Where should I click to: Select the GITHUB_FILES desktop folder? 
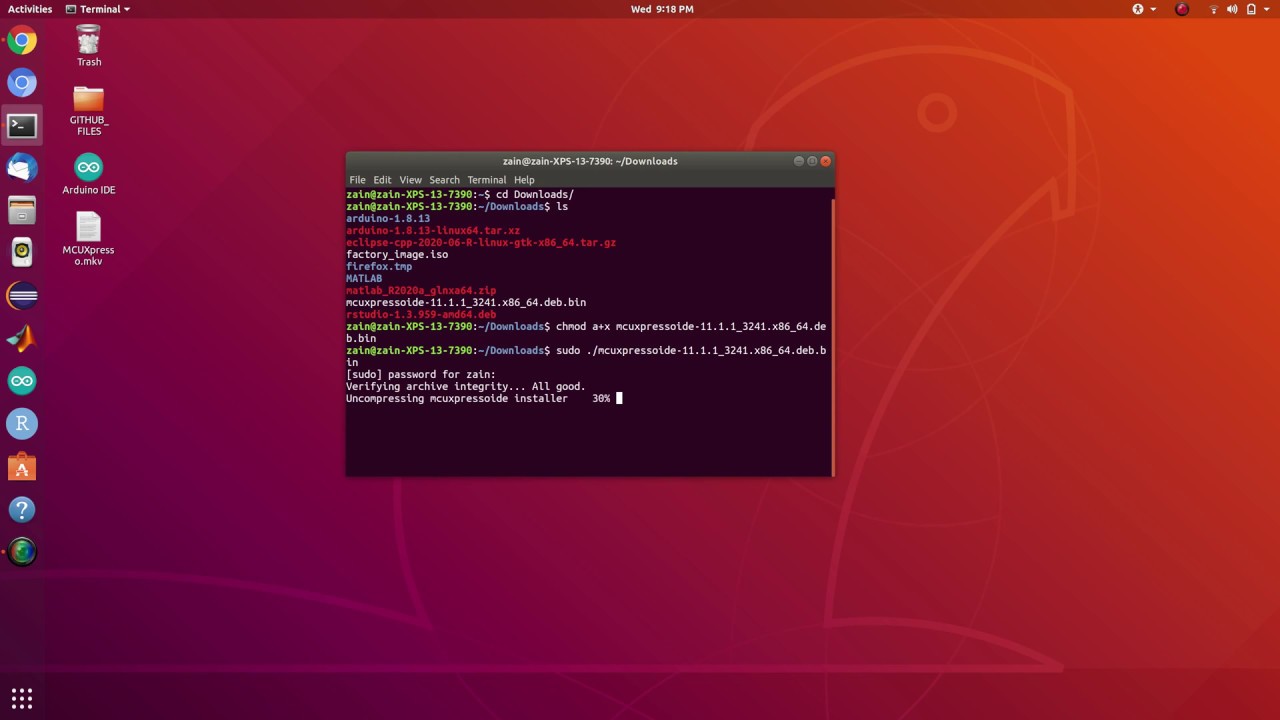coord(89,111)
